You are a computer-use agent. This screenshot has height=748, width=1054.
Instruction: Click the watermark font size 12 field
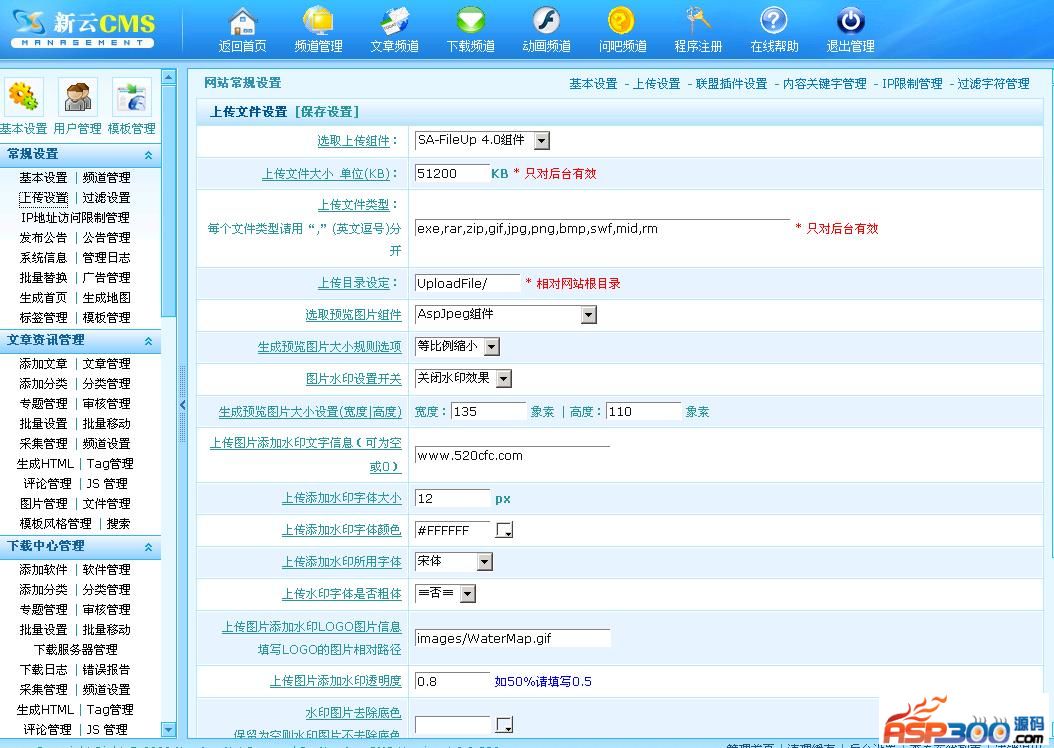[452, 499]
